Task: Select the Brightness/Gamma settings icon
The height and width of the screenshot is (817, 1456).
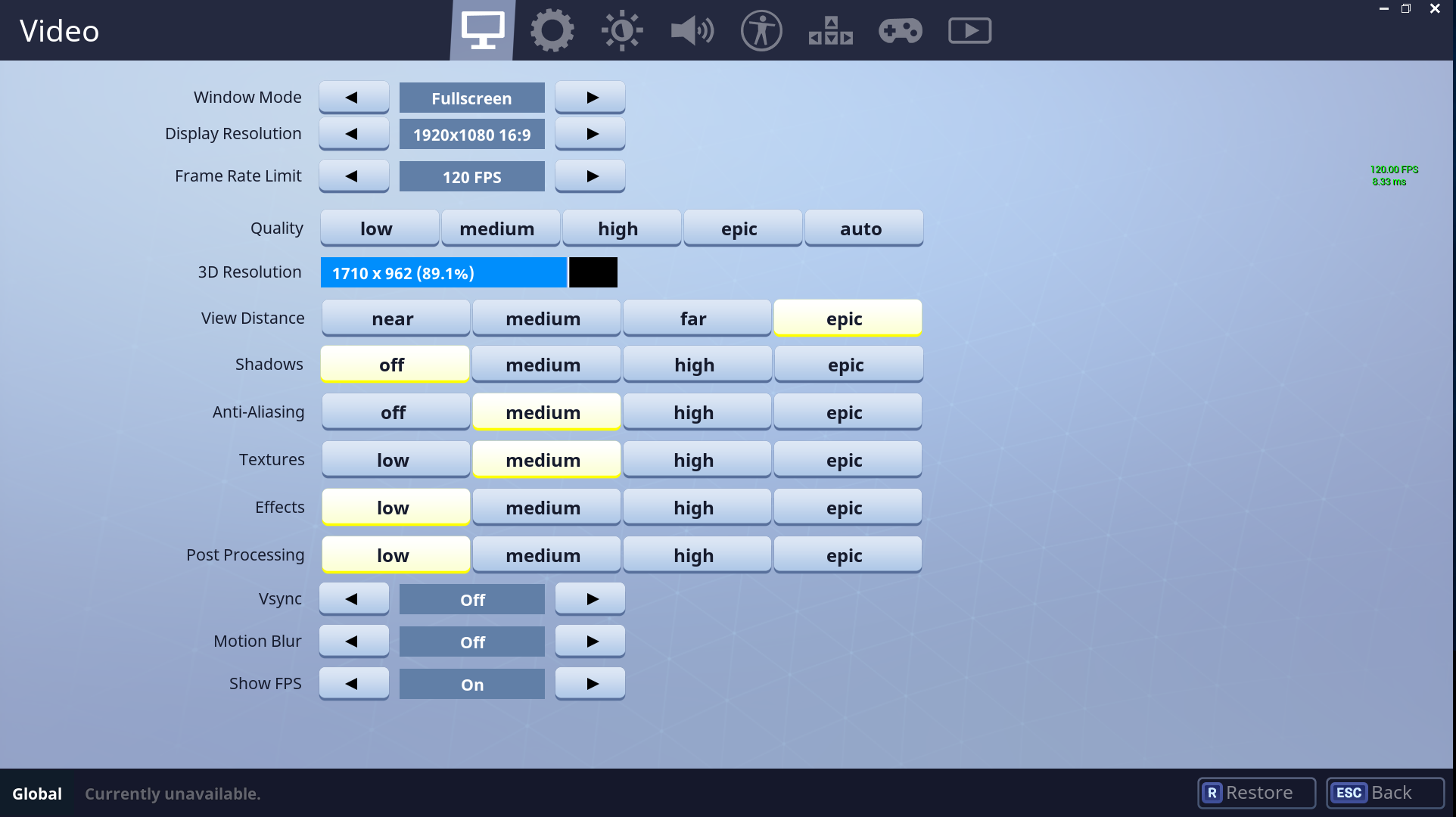Action: pos(620,30)
